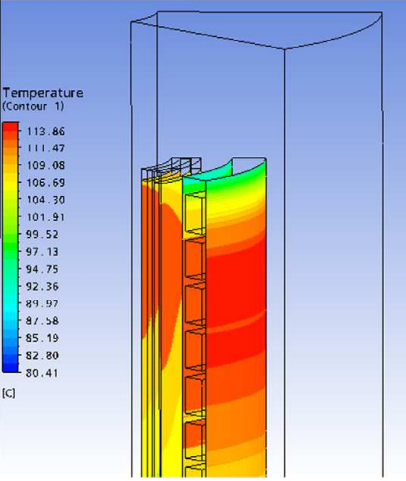Click the 99.52 legend value
The width and height of the screenshot is (406, 481).
coord(42,234)
